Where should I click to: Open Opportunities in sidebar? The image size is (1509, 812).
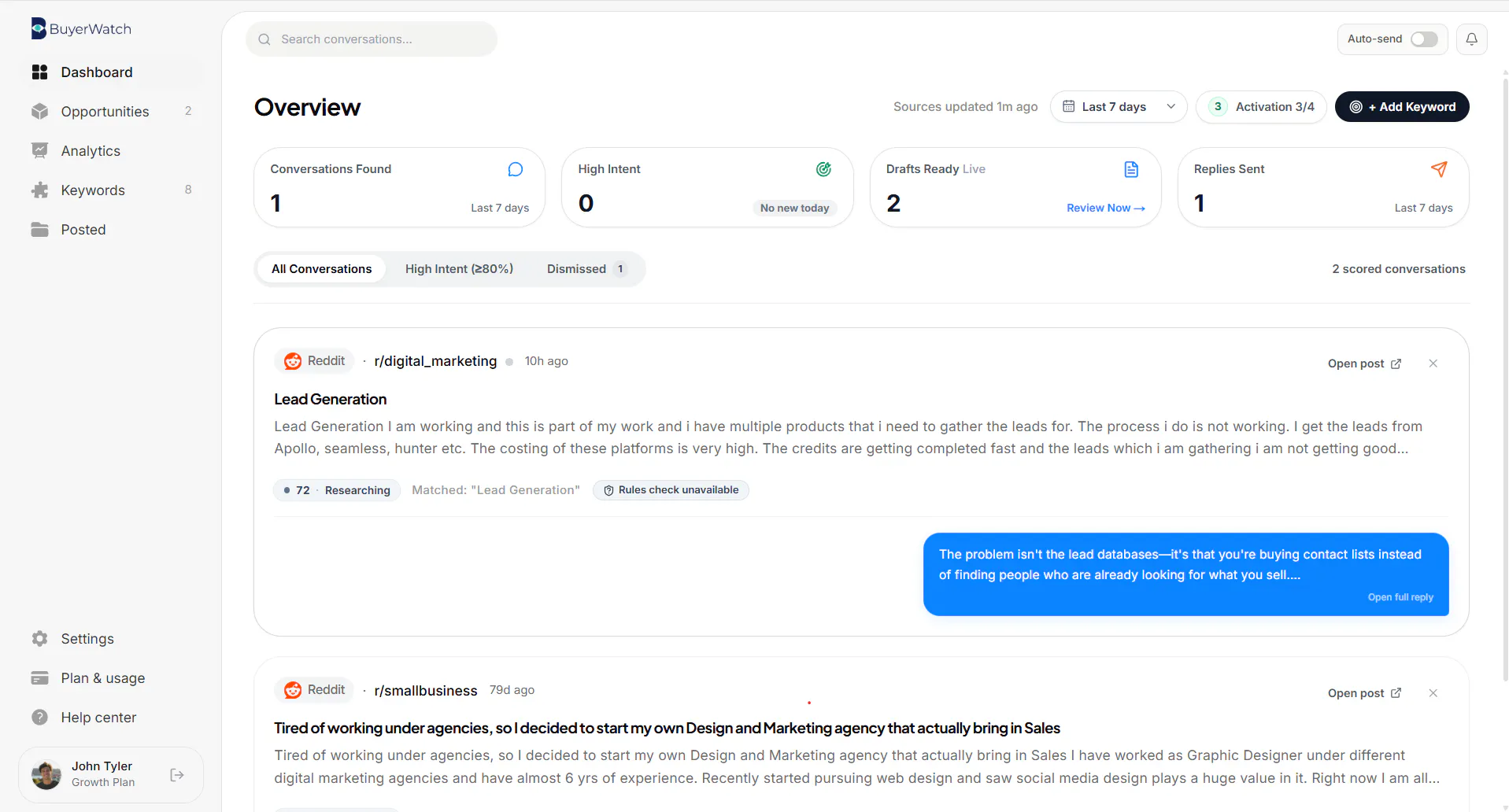click(x=111, y=112)
